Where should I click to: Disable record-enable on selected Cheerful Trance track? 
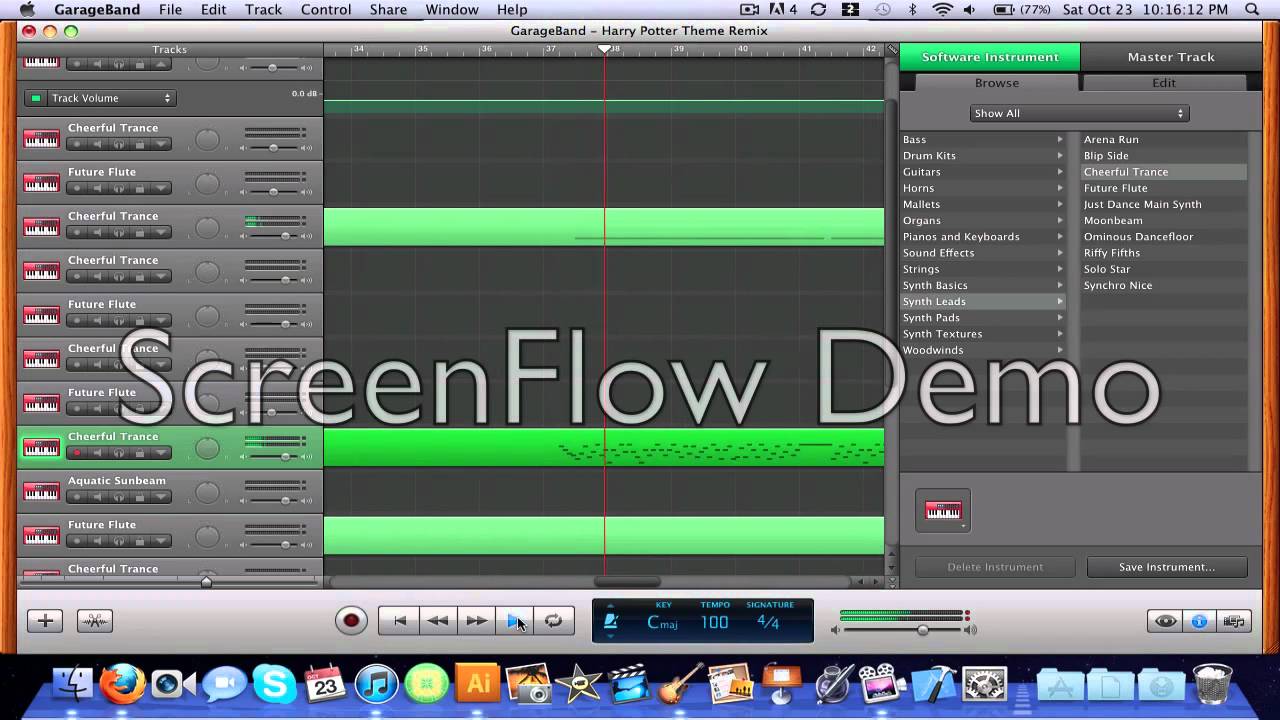click(77, 453)
